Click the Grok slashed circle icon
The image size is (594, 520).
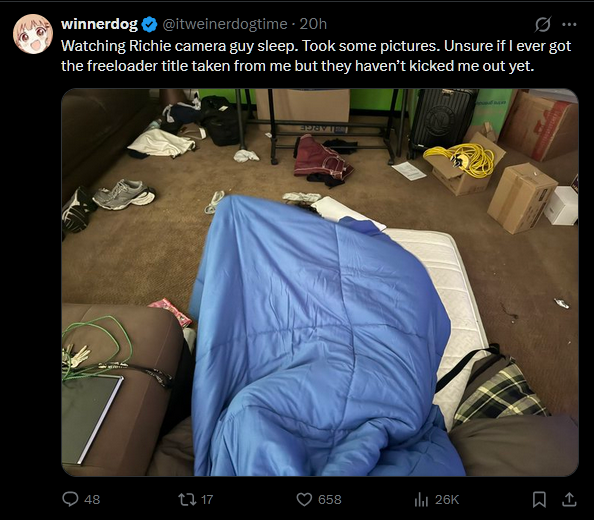click(542, 25)
